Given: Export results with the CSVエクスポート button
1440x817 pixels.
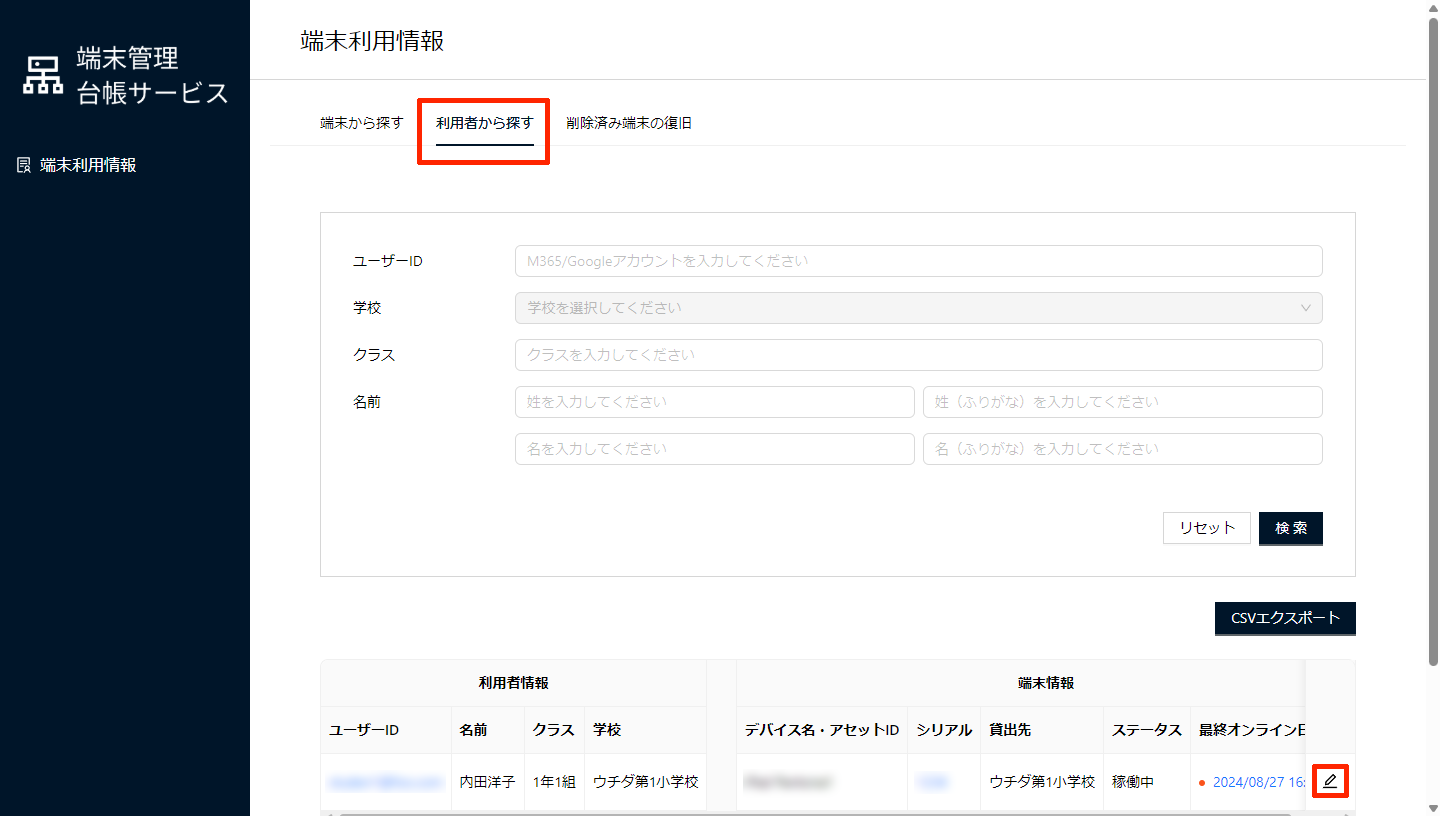Looking at the screenshot, I should click(x=1285, y=618).
